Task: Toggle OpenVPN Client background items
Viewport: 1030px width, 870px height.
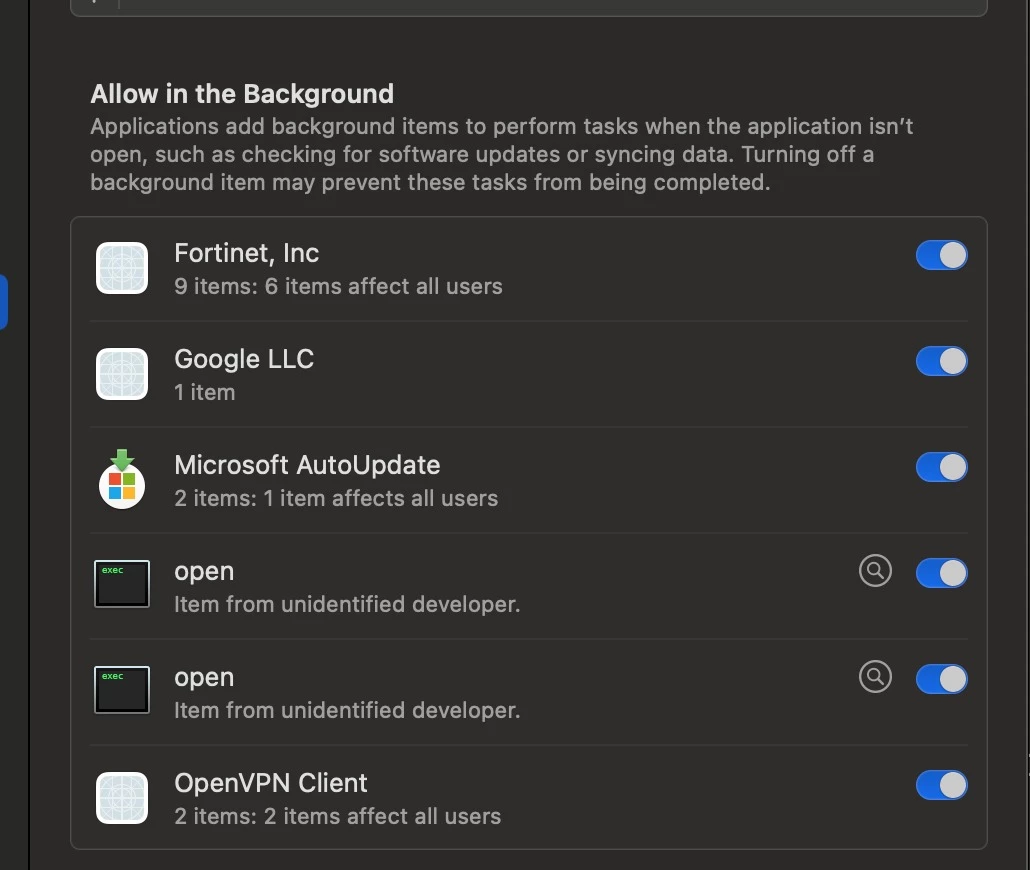Action: pos(941,785)
